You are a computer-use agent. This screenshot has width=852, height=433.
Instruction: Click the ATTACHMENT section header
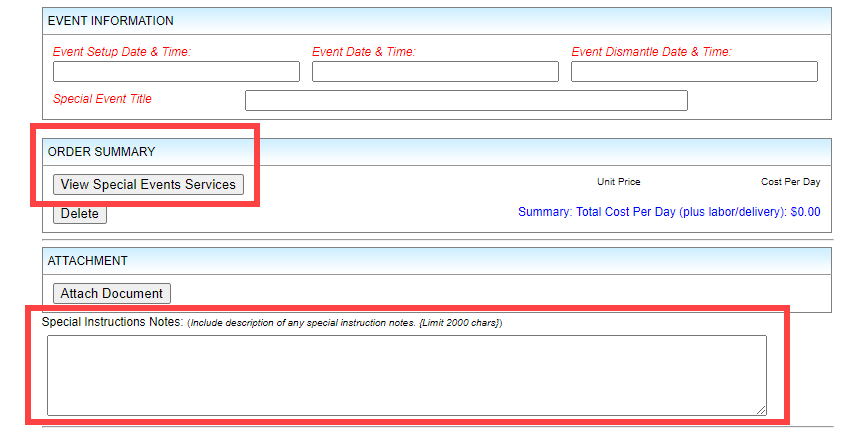click(88, 261)
